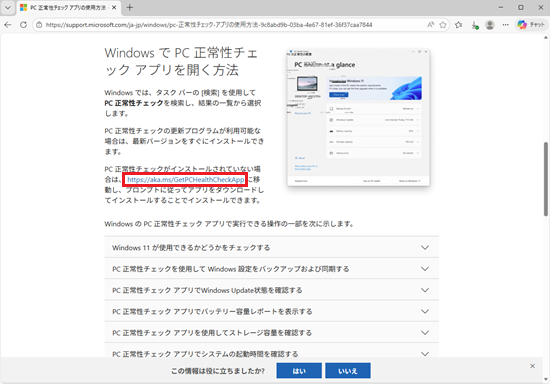Expand バッテリー容量レポートを表示する section
This screenshot has width=550, height=384.
click(271, 311)
